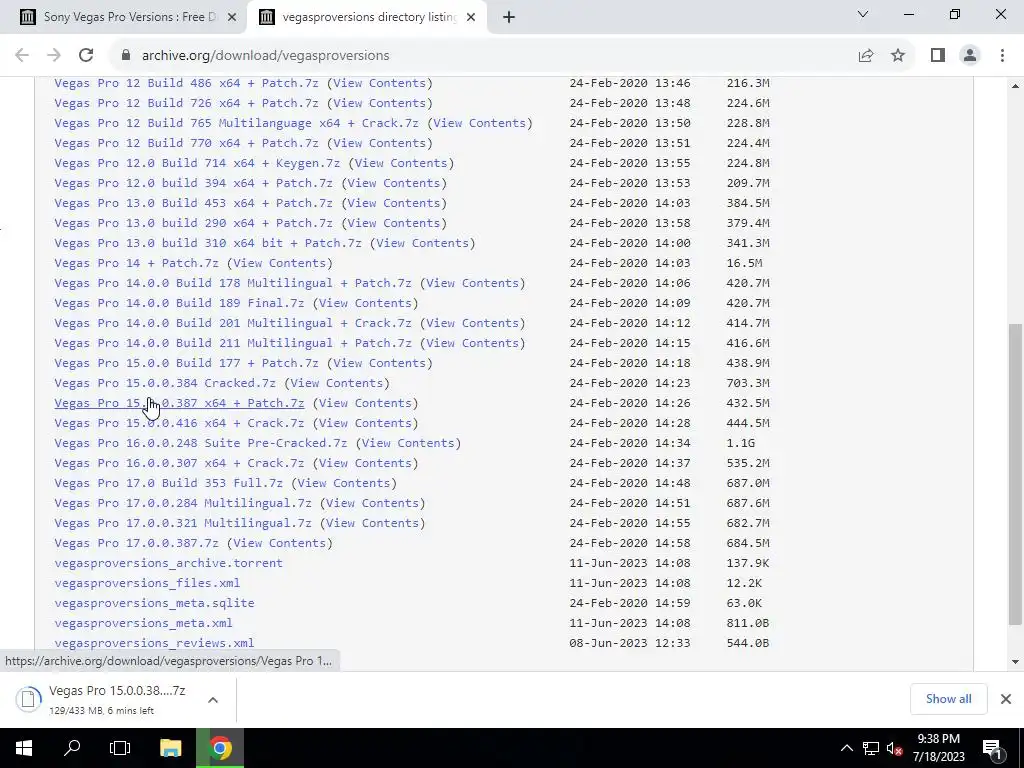Download Vegas Pro 12 Build 770 x64 + Patch.7z
Viewport: 1024px width, 768px height.
[x=186, y=143]
